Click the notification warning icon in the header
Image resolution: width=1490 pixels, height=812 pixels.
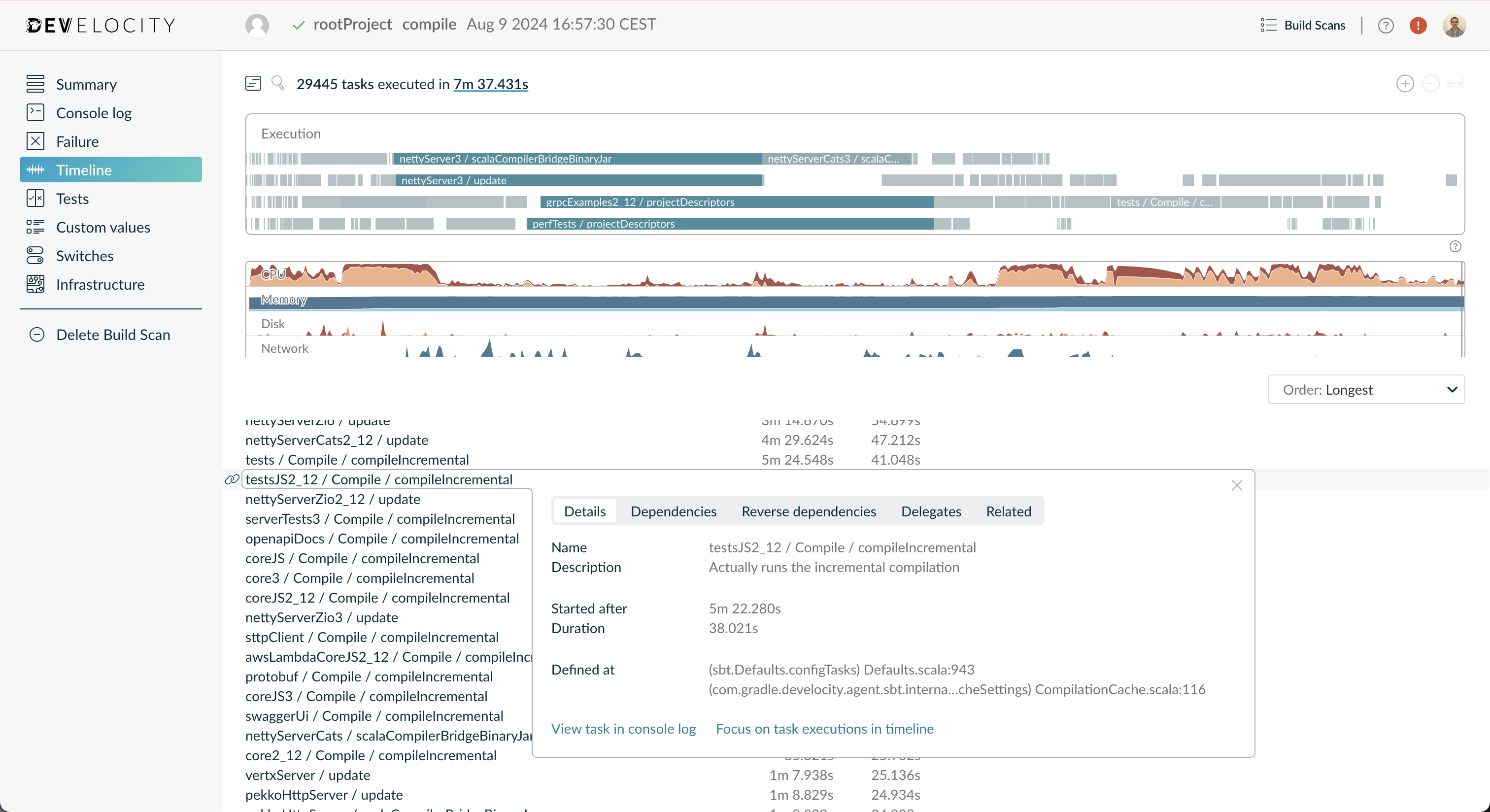(x=1418, y=25)
